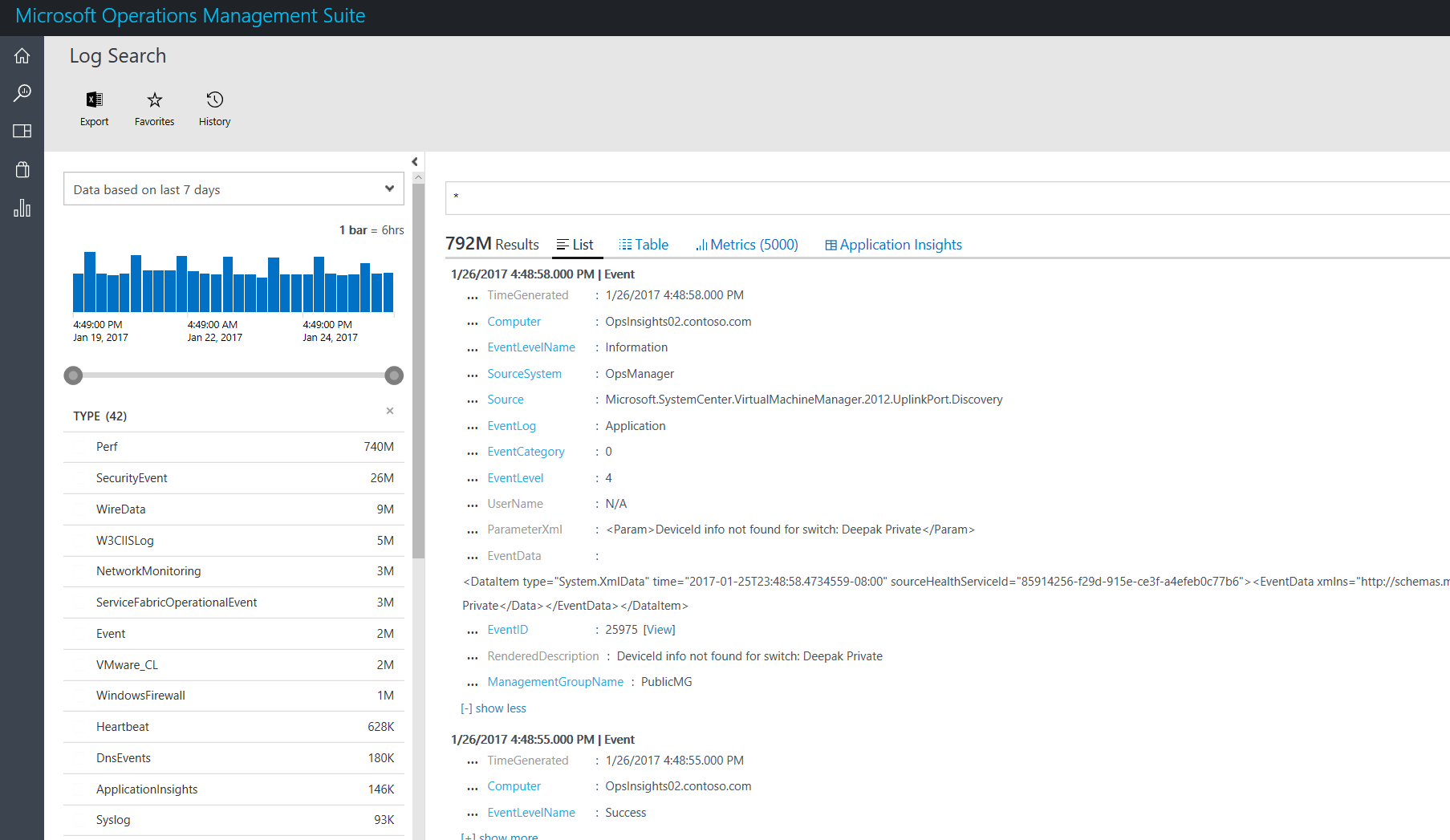
Task: Collapse first result with show less
Action: click(x=493, y=708)
